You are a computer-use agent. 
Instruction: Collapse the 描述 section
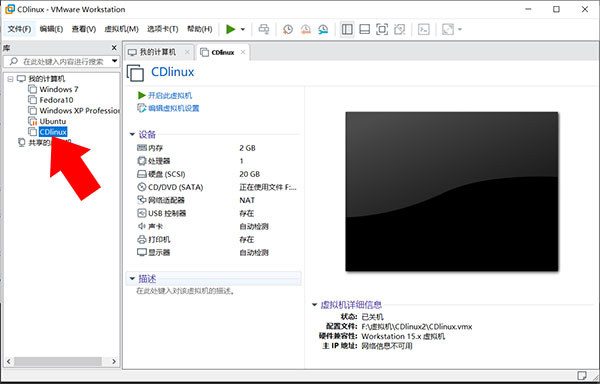(x=132, y=278)
